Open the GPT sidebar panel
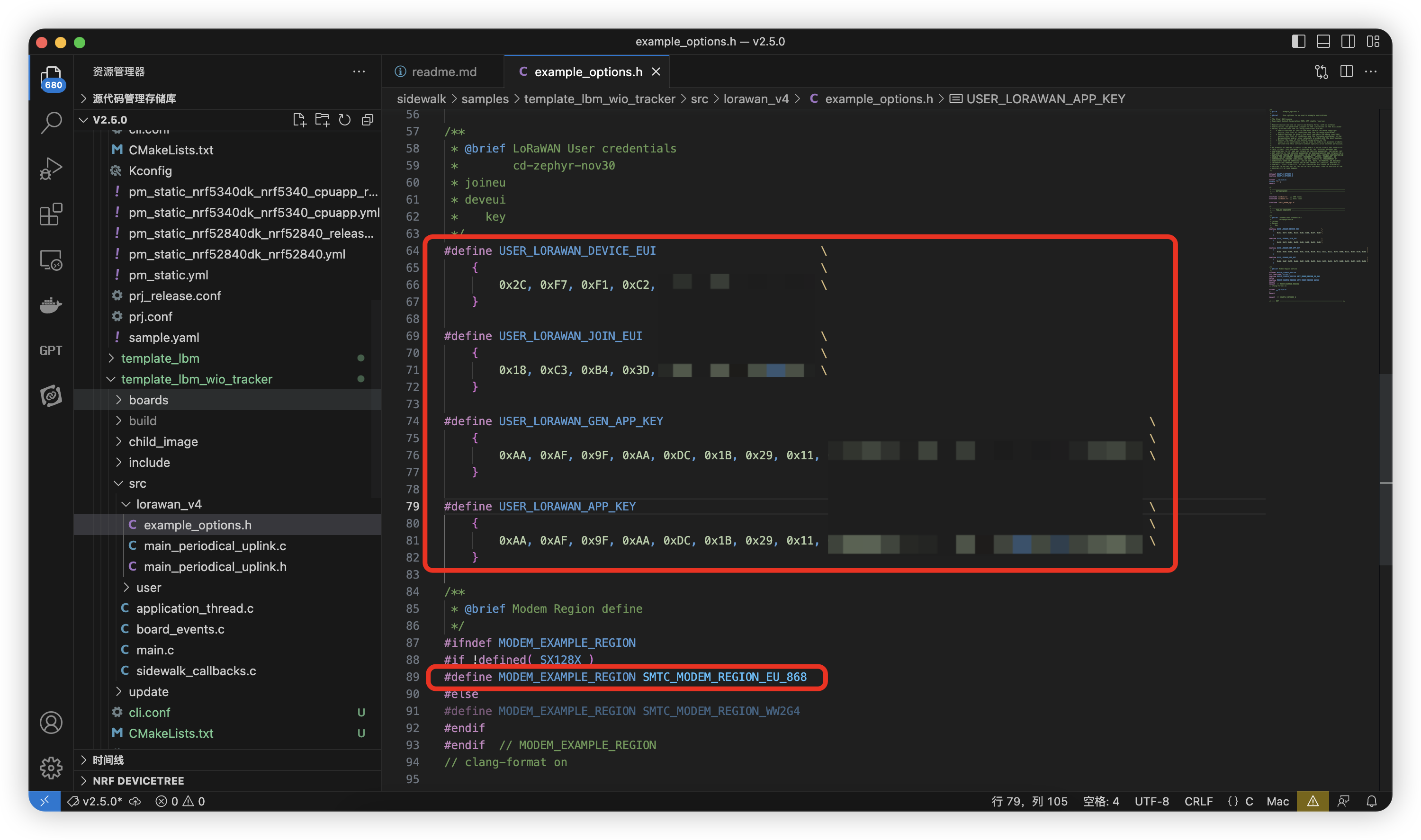This screenshot has height=840, width=1421. click(x=51, y=350)
